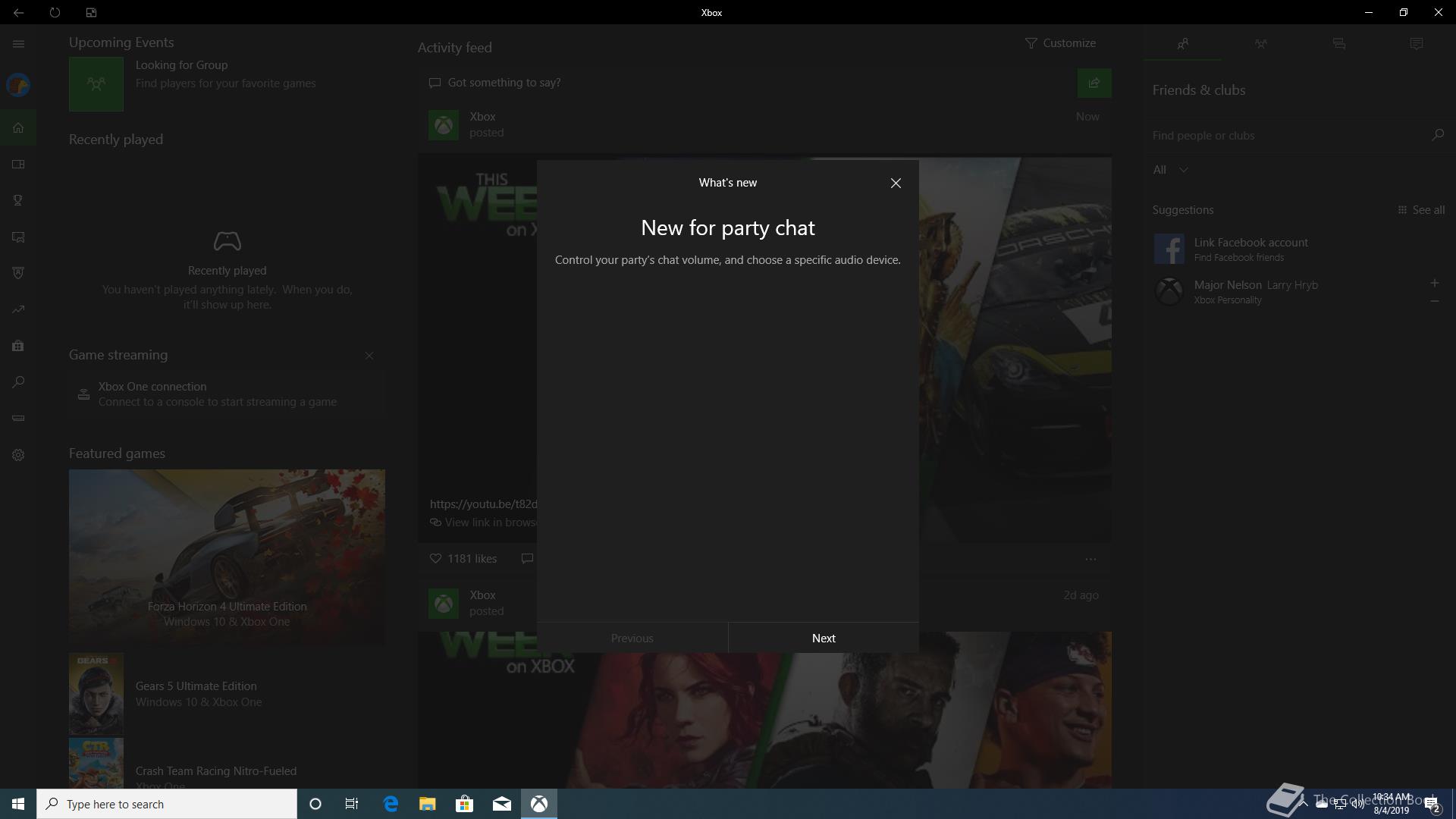This screenshot has height=819, width=1456.
Task: Open Link Facebook account suggestion
Action: 1298,249
